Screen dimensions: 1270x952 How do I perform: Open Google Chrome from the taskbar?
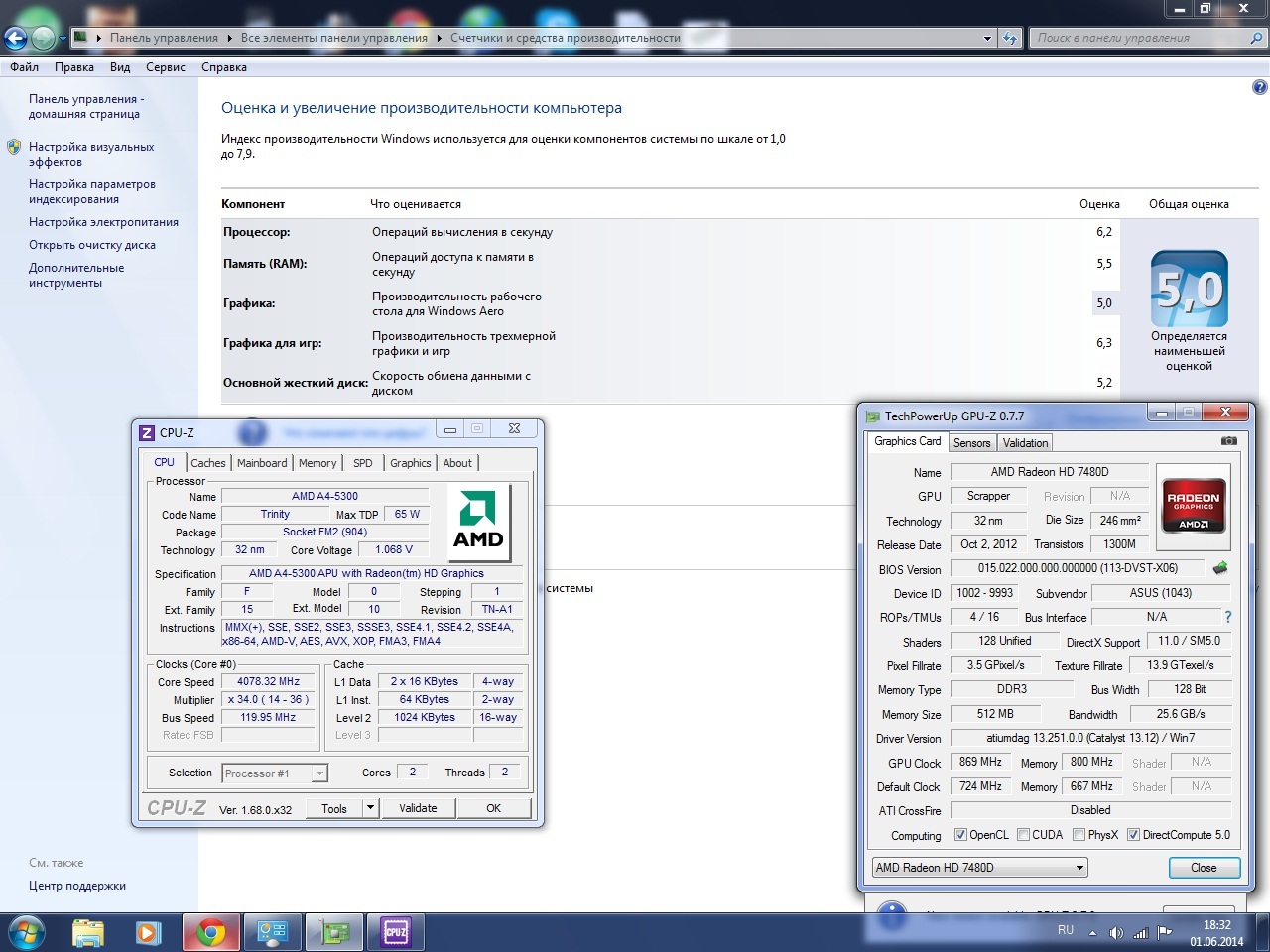click(x=210, y=932)
